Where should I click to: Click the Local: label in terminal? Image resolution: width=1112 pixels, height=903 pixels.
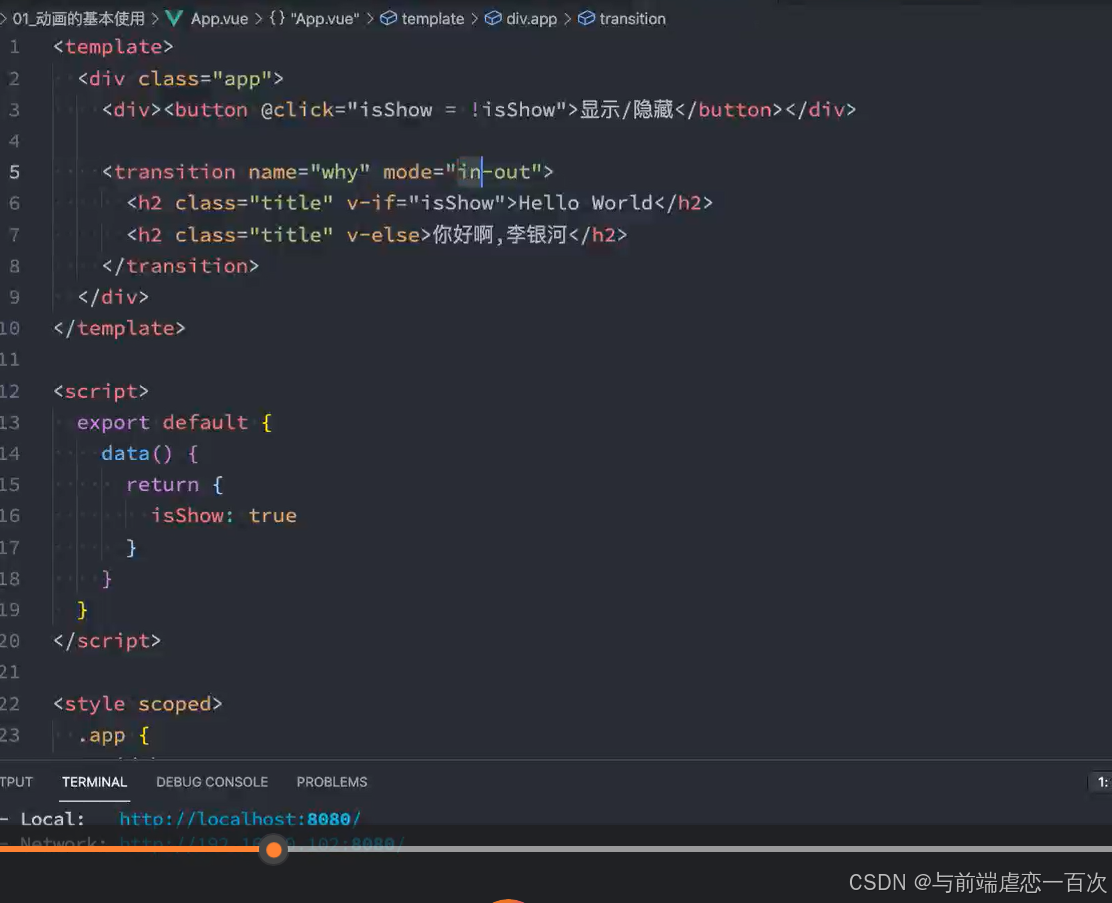[x=52, y=819]
